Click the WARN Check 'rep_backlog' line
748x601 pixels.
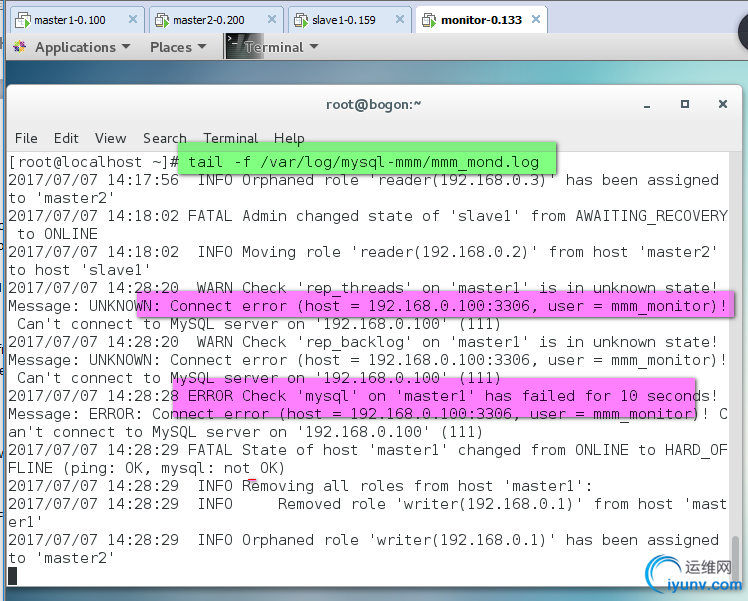363,342
